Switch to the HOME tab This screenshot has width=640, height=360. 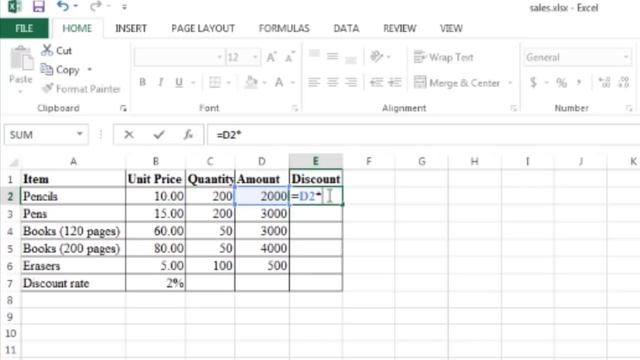77,28
